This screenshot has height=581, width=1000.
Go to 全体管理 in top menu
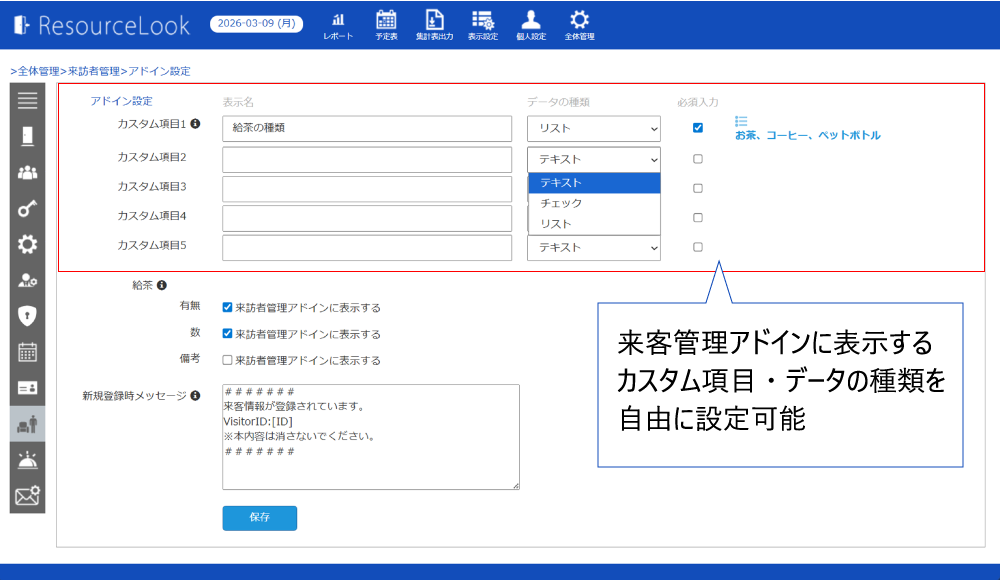579,25
